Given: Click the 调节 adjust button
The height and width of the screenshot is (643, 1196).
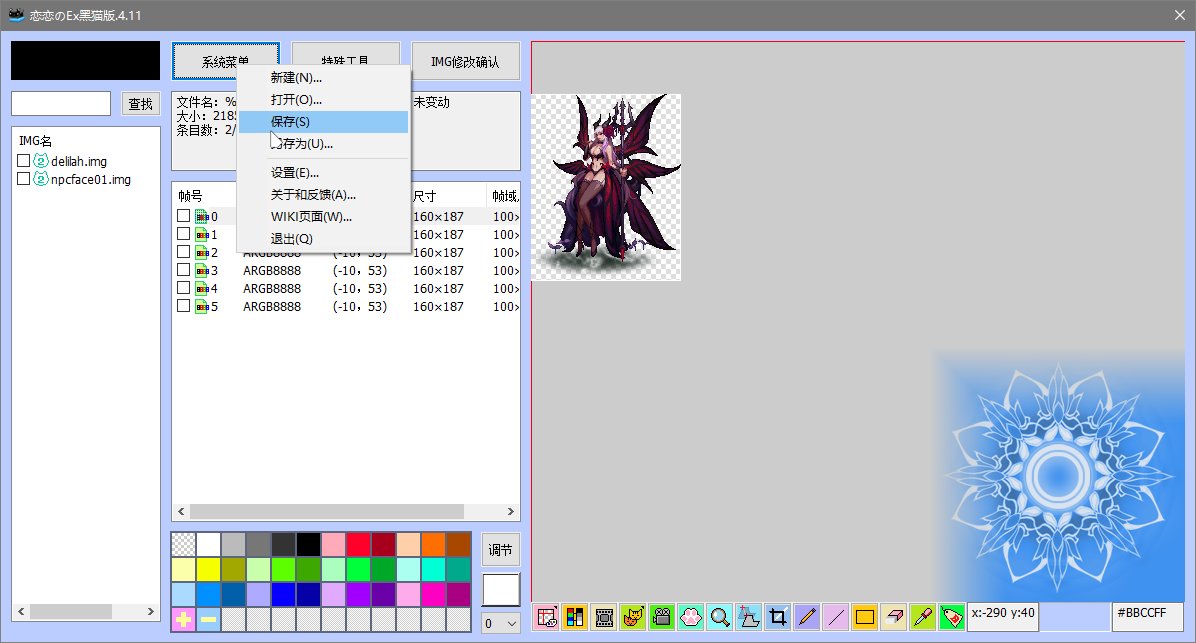Looking at the screenshot, I should 500,550.
